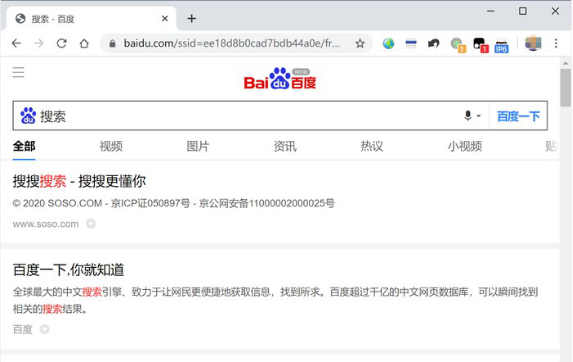Open the hamburger menu on Baidu page
573x362 pixels.
tap(18, 72)
